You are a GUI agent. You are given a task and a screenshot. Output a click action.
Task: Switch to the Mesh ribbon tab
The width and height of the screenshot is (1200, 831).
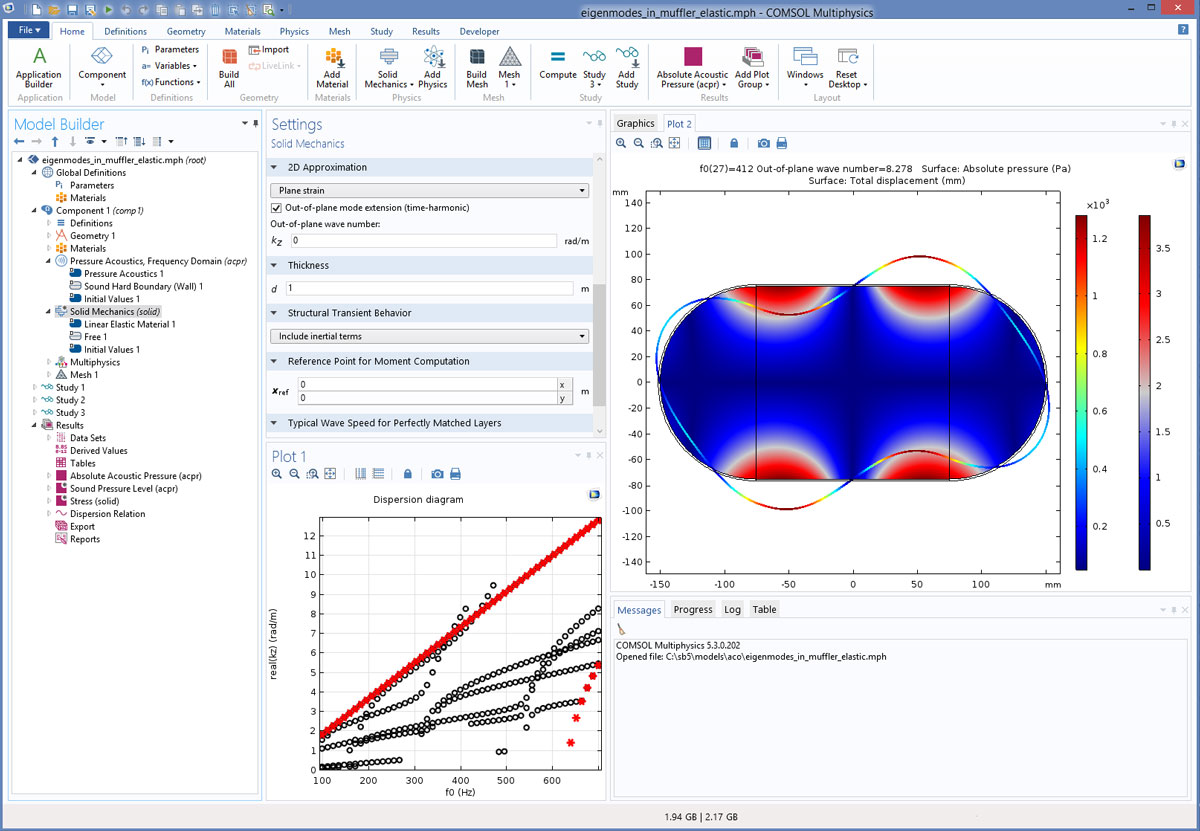click(x=338, y=31)
